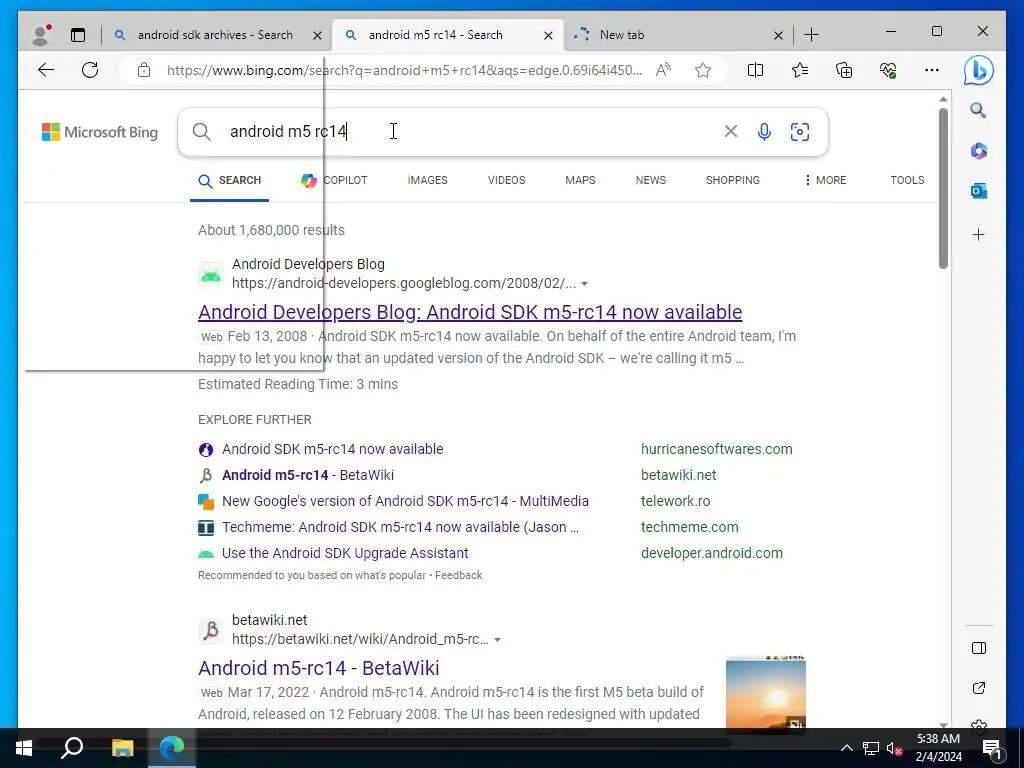The width and height of the screenshot is (1024, 768).
Task: Open Android SDK m5-rc14 now available blog result
Action: click(470, 312)
